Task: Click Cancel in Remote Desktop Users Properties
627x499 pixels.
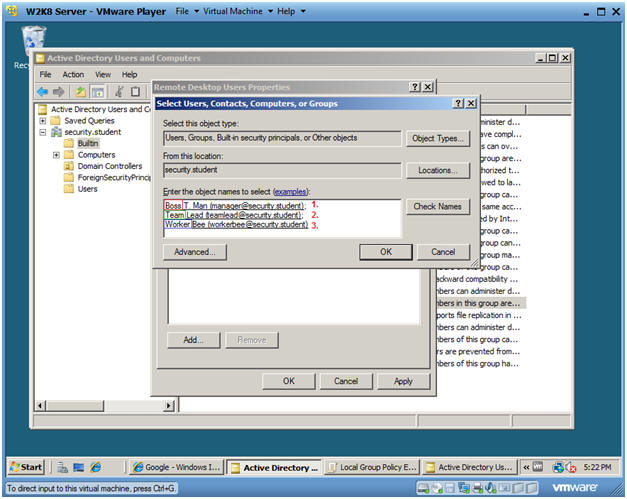Action: coord(346,381)
